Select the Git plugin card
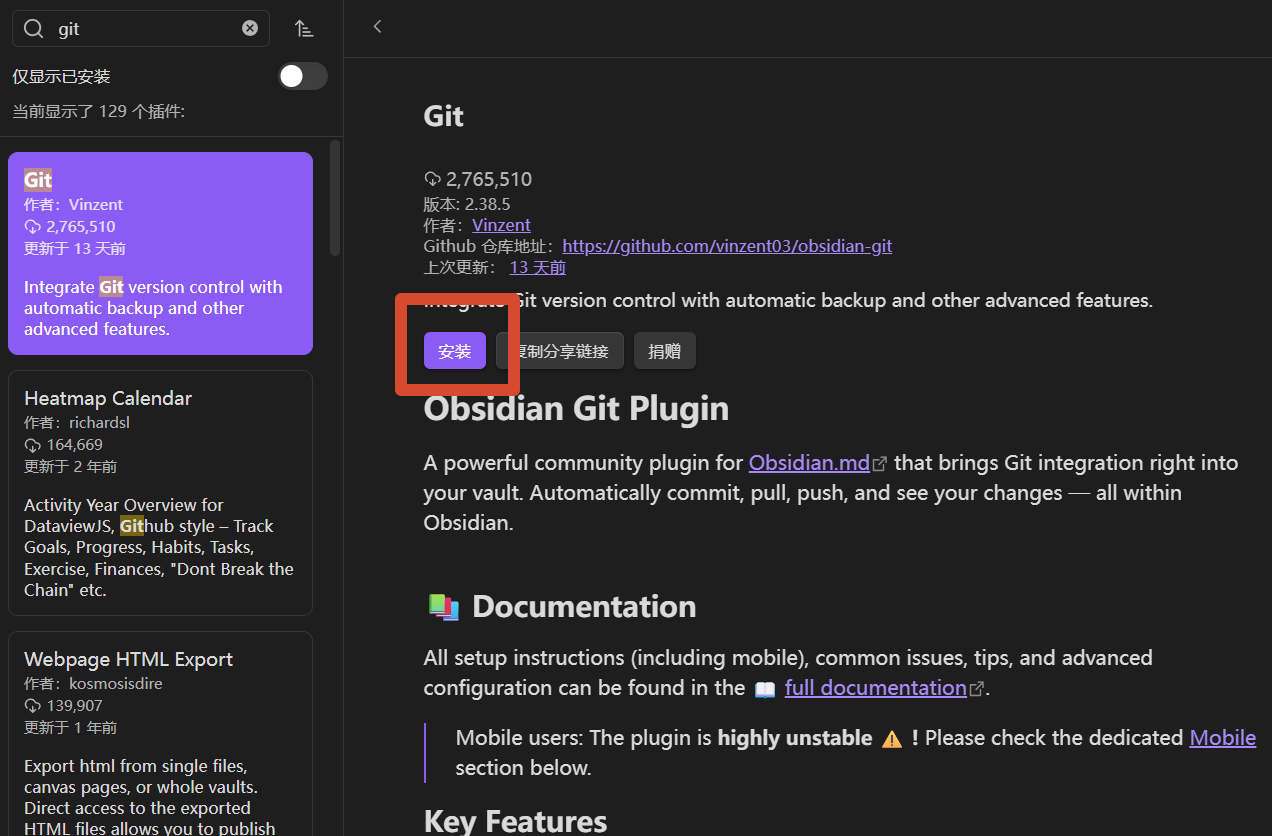 point(160,253)
